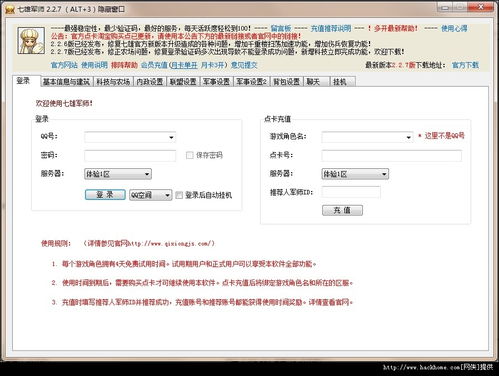Screen dimensions: 499x376
Task: Open the login 服务器 dropdown
Action: click(x=118, y=174)
